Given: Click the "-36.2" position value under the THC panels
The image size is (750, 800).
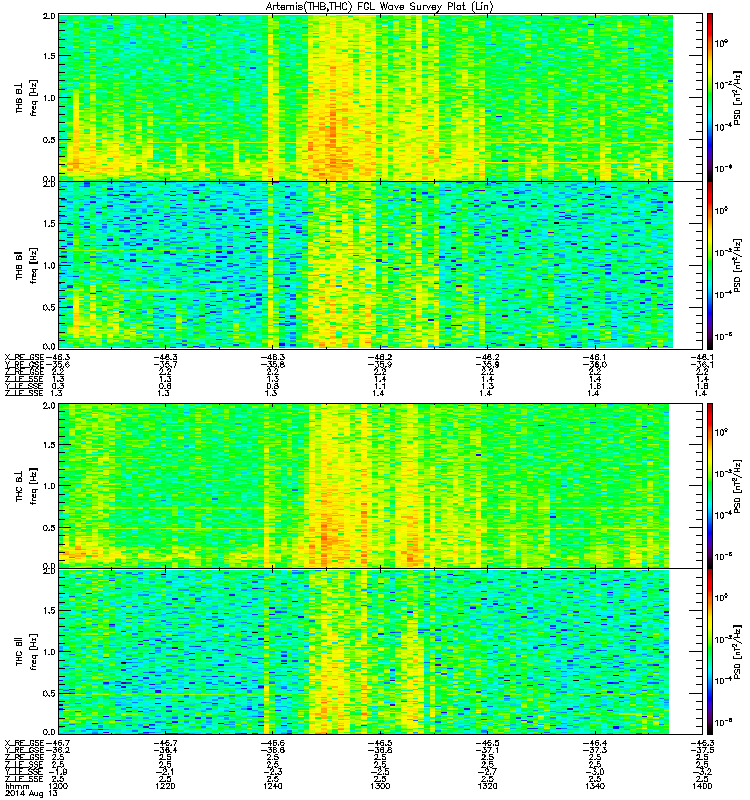Looking at the screenshot, I should (58, 750).
